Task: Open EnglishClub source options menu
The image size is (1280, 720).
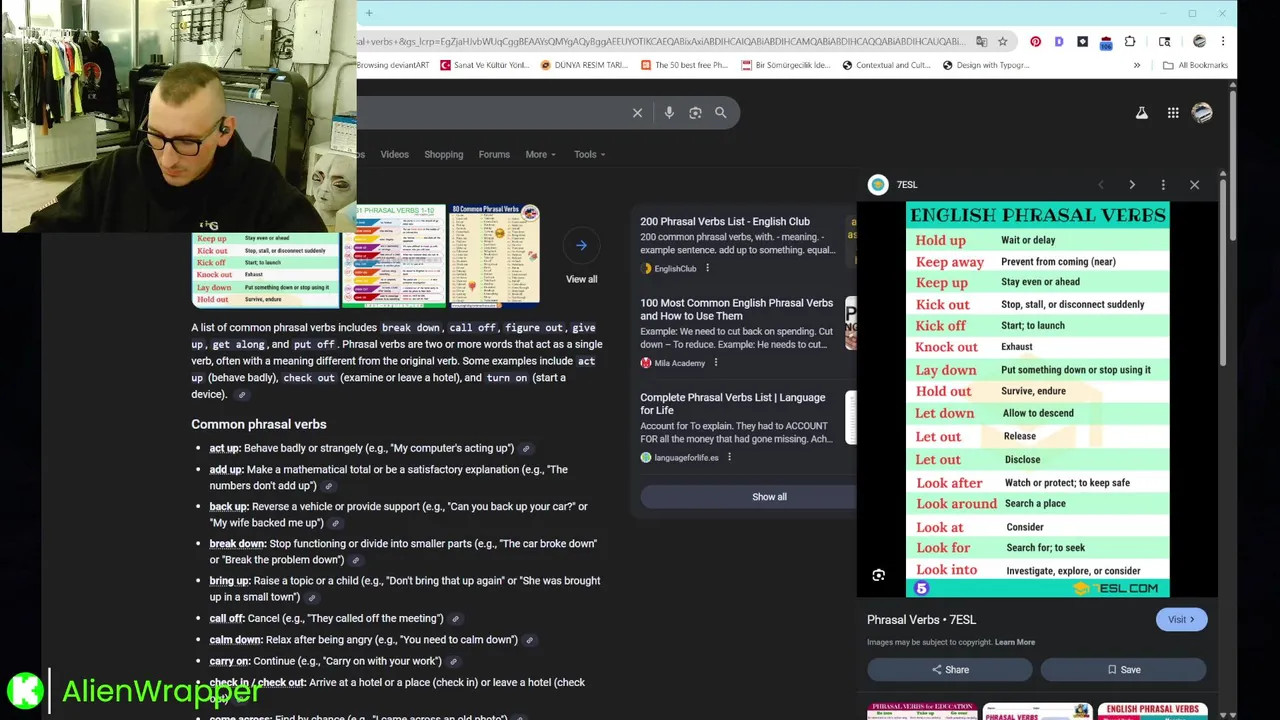Action: [x=707, y=268]
